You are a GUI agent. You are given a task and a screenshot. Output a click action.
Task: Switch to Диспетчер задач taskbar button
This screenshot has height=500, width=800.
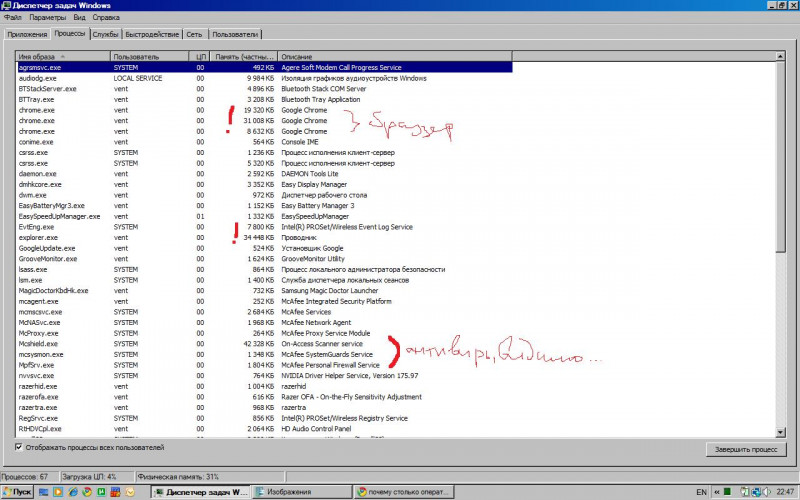(201, 492)
